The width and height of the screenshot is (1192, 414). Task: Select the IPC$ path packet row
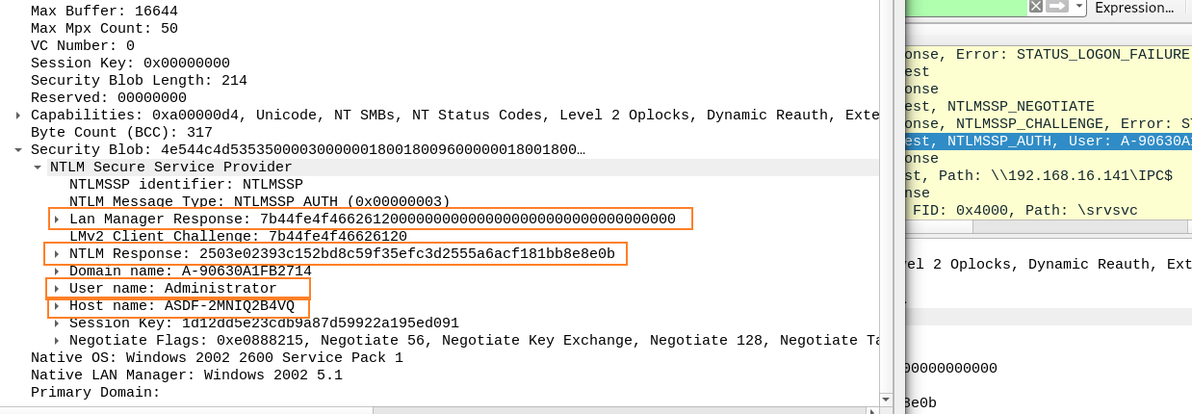pos(1048,176)
